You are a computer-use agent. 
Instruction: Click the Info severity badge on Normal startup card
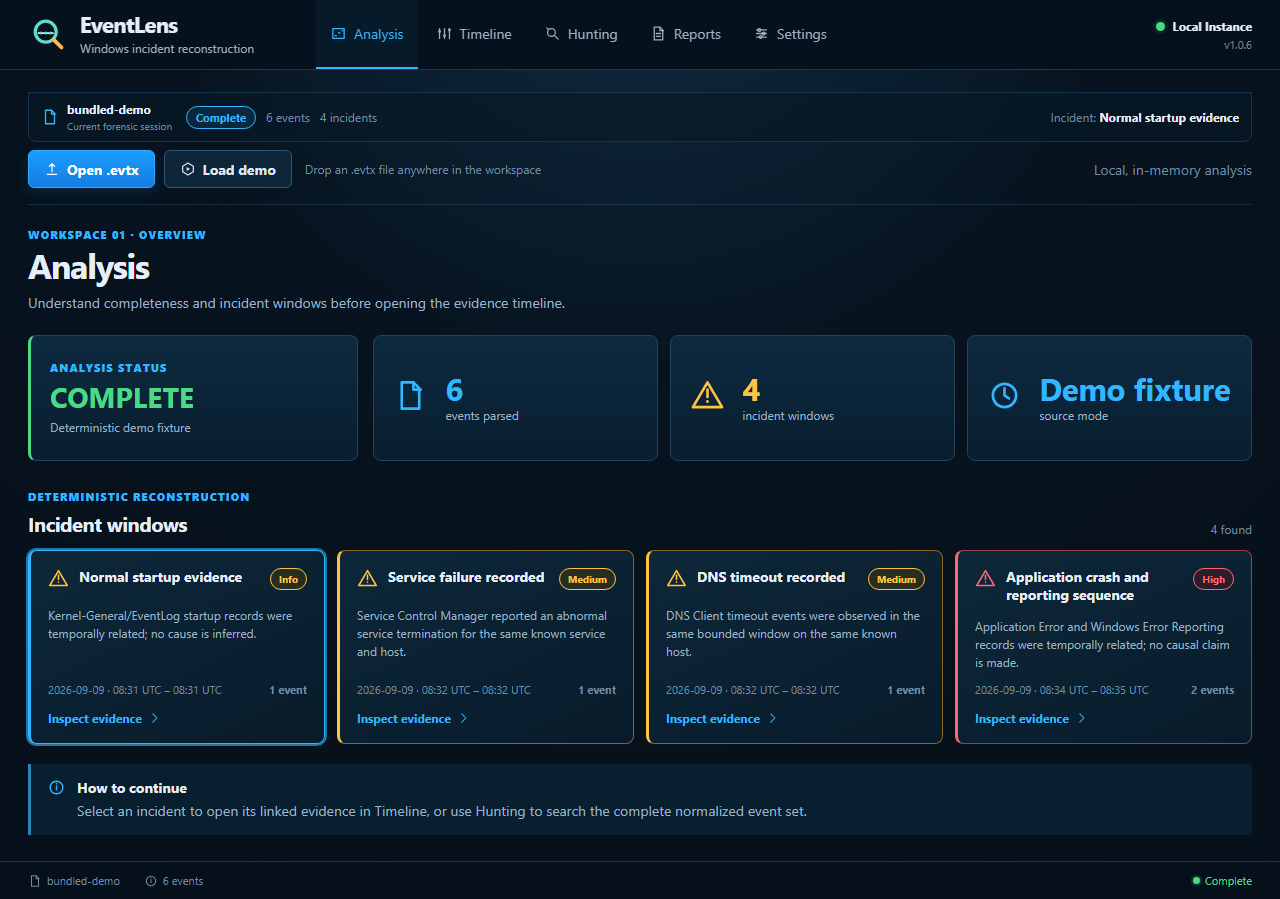pos(288,579)
